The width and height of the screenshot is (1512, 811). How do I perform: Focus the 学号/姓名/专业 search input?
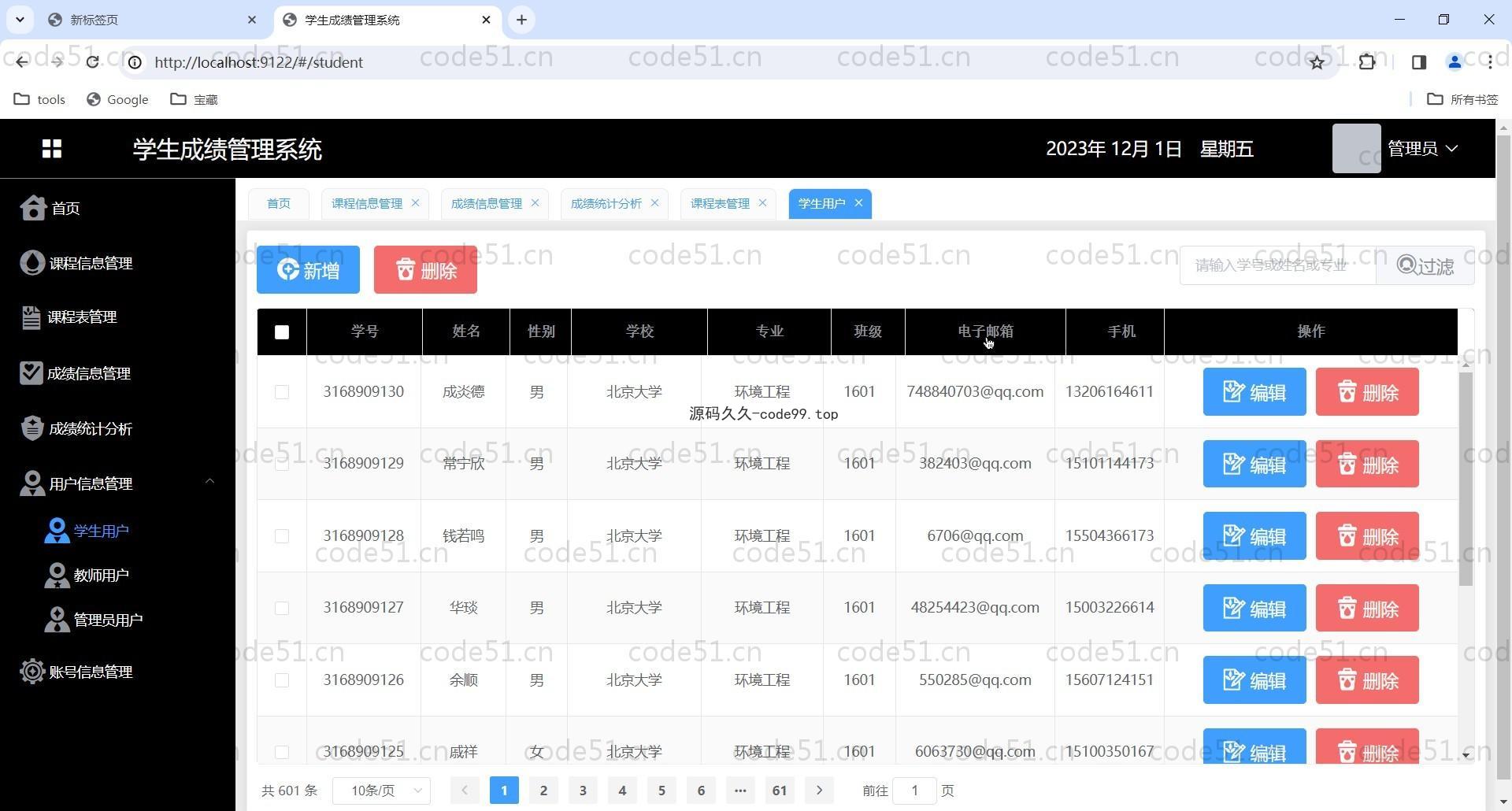click(1277, 265)
